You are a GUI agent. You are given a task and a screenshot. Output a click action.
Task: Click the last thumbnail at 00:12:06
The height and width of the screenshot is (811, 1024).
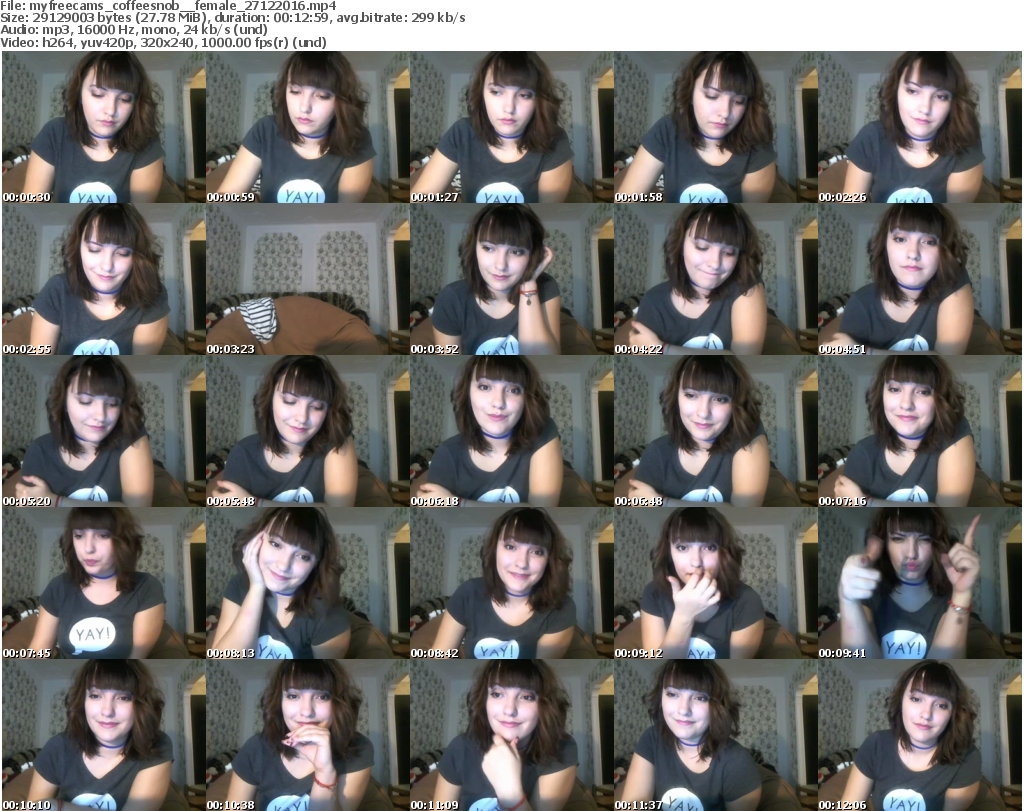coord(919,735)
